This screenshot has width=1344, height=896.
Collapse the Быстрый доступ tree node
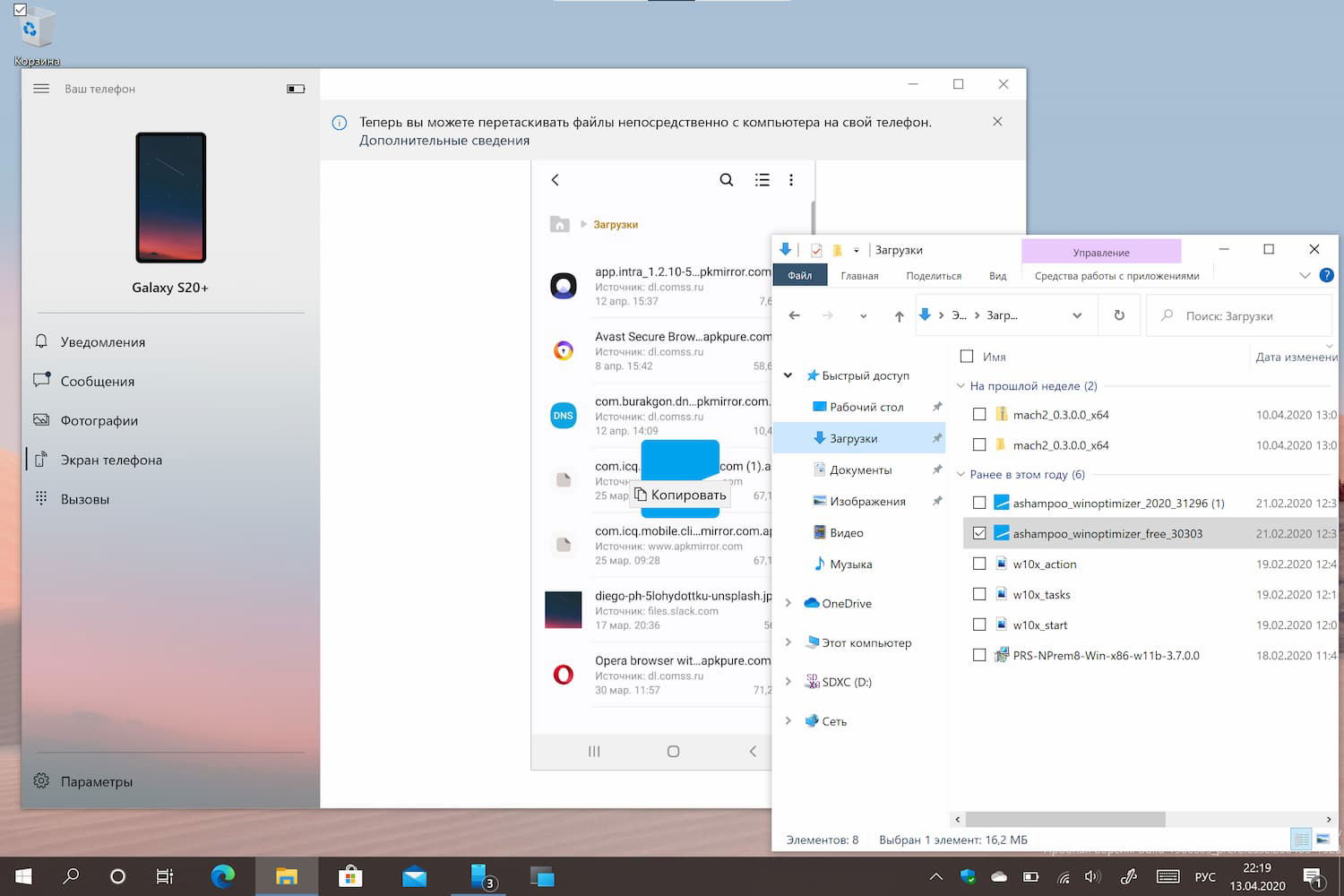click(788, 376)
